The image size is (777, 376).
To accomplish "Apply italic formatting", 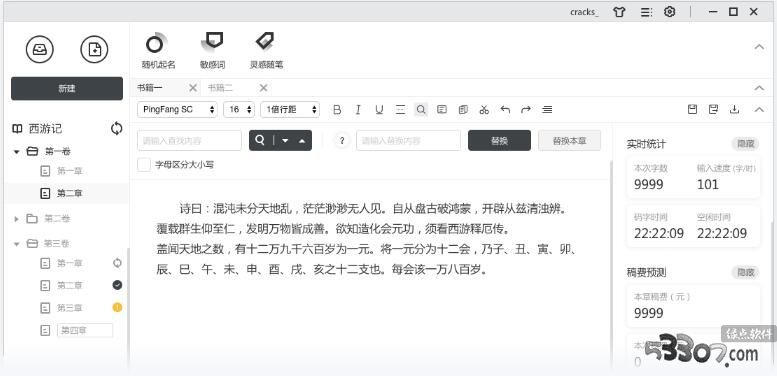I will [x=358, y=109].
